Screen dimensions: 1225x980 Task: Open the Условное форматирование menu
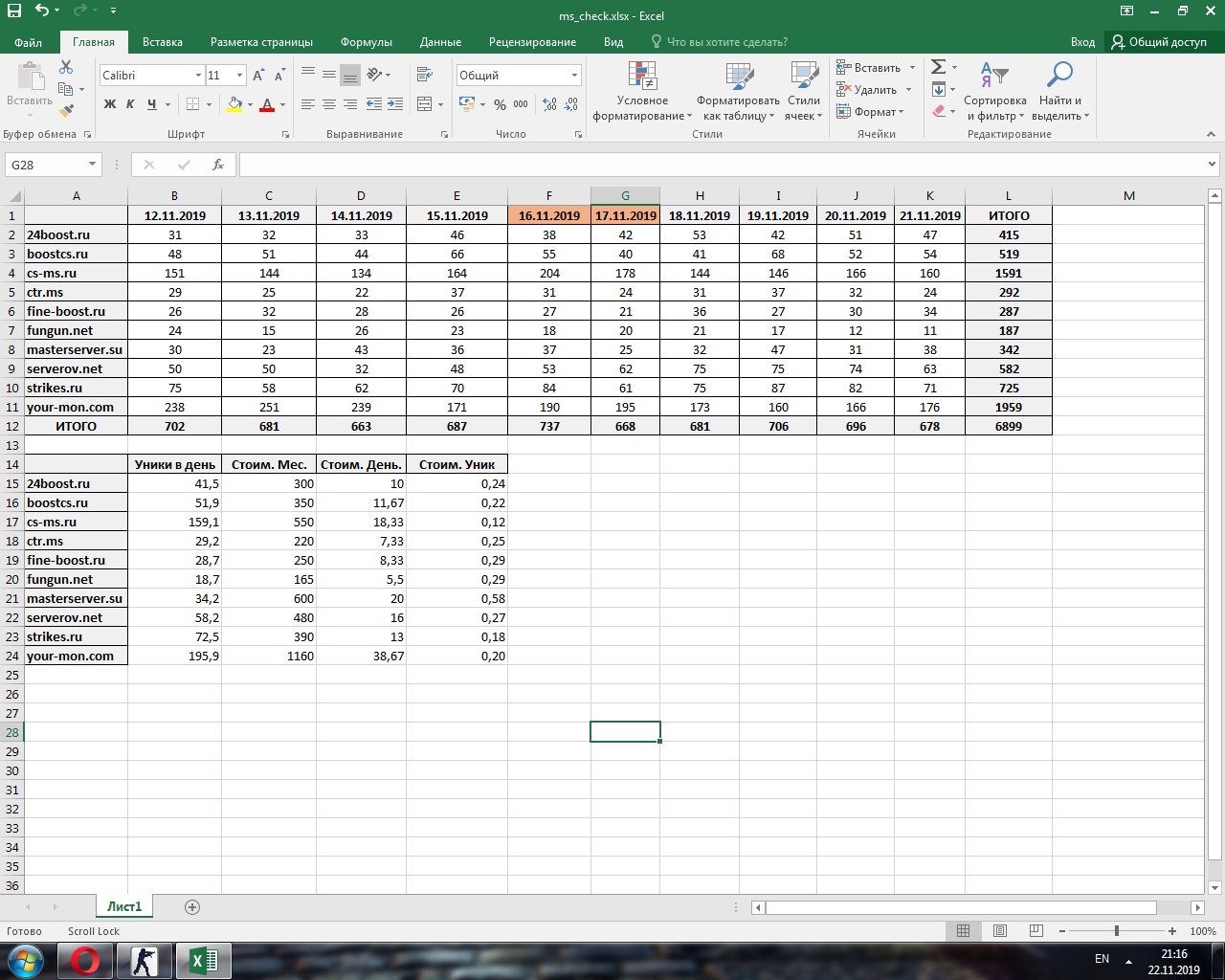point(642,92)
